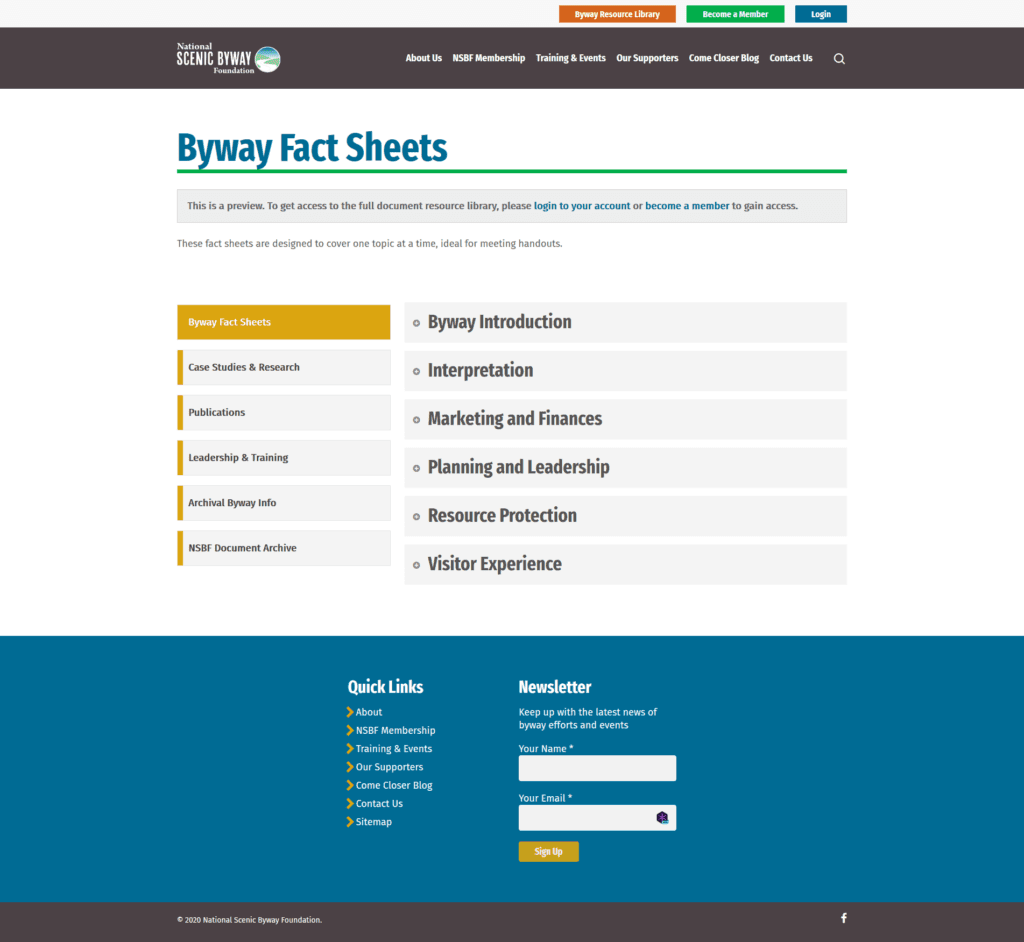
Task: Open the Archival Byway Info tab
Action: (232, 503)
